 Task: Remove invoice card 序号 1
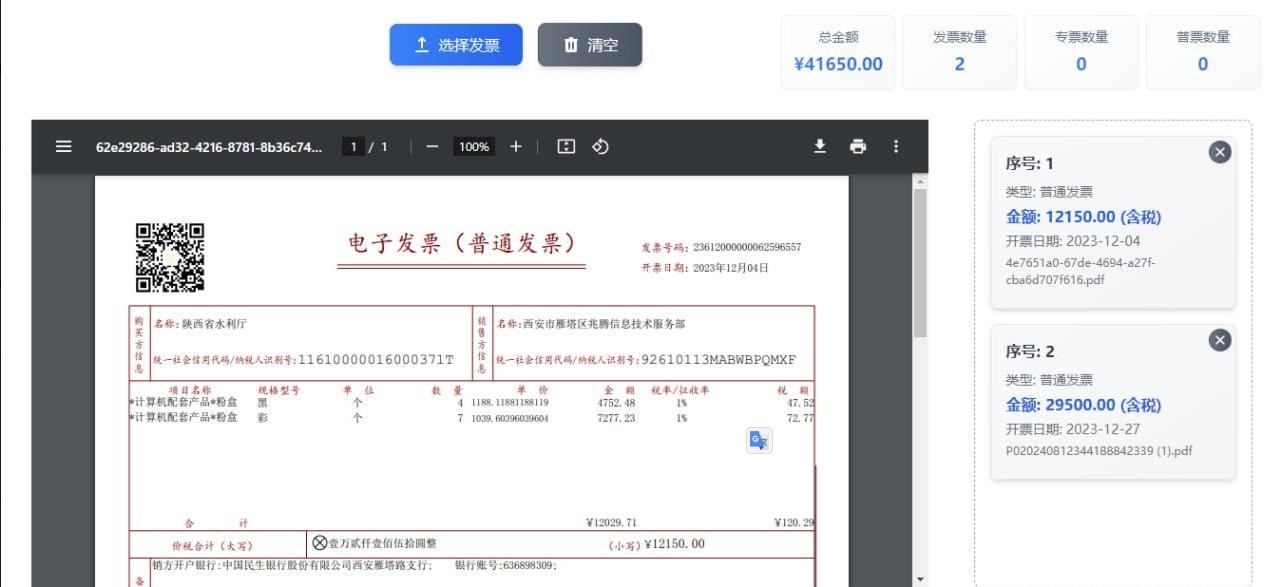pos(1219,152)
